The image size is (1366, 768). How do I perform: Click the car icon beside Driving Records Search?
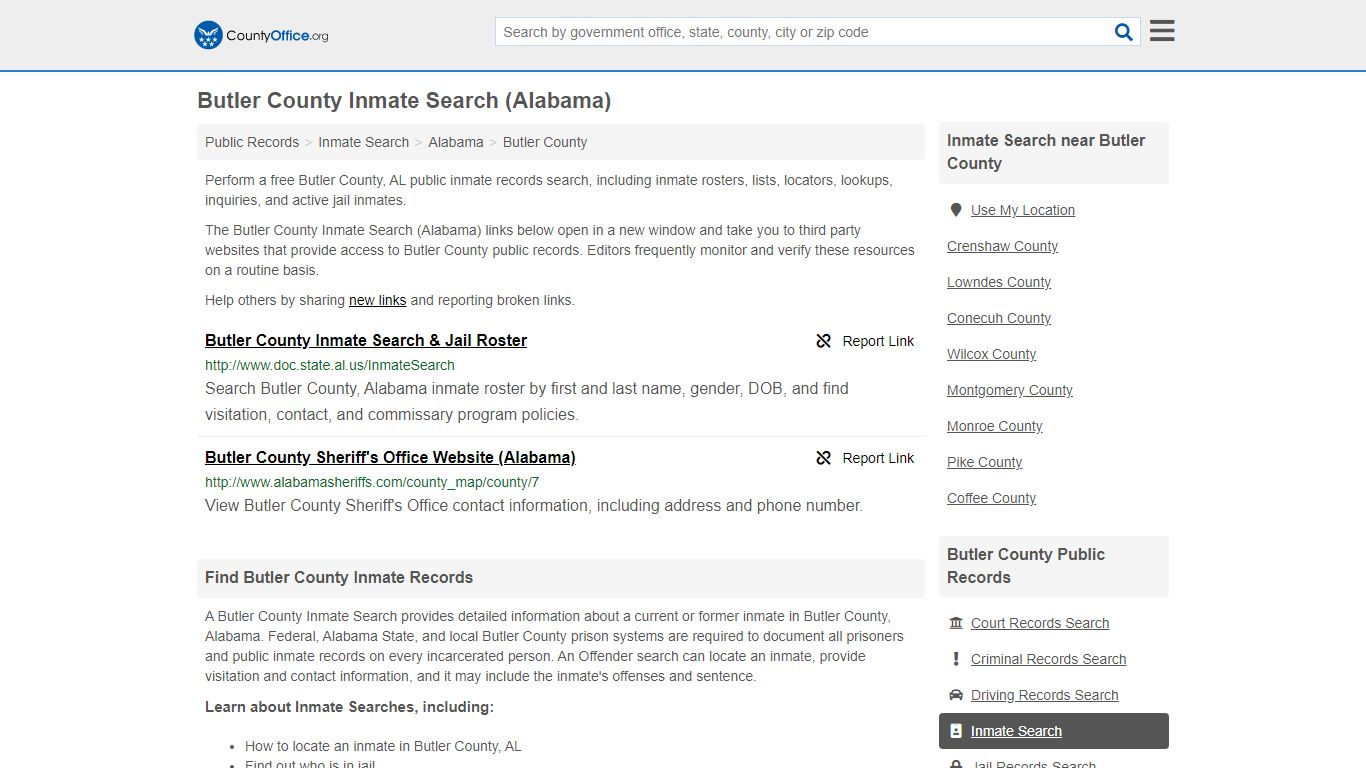956,695
